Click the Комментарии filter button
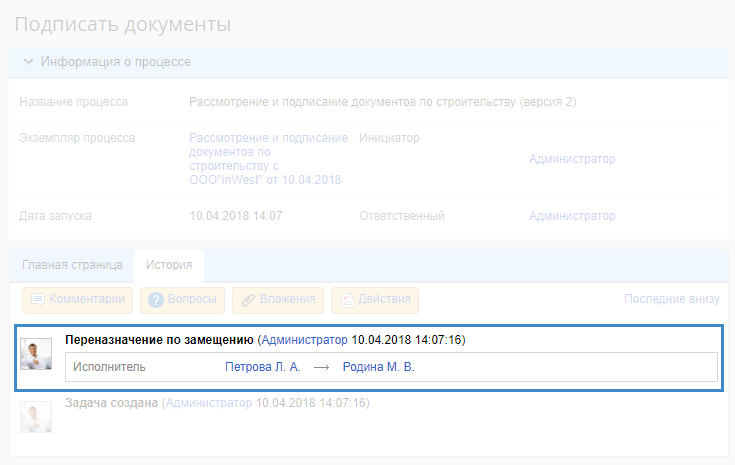This screenshot has height=465, width=735. coord(77,300)
